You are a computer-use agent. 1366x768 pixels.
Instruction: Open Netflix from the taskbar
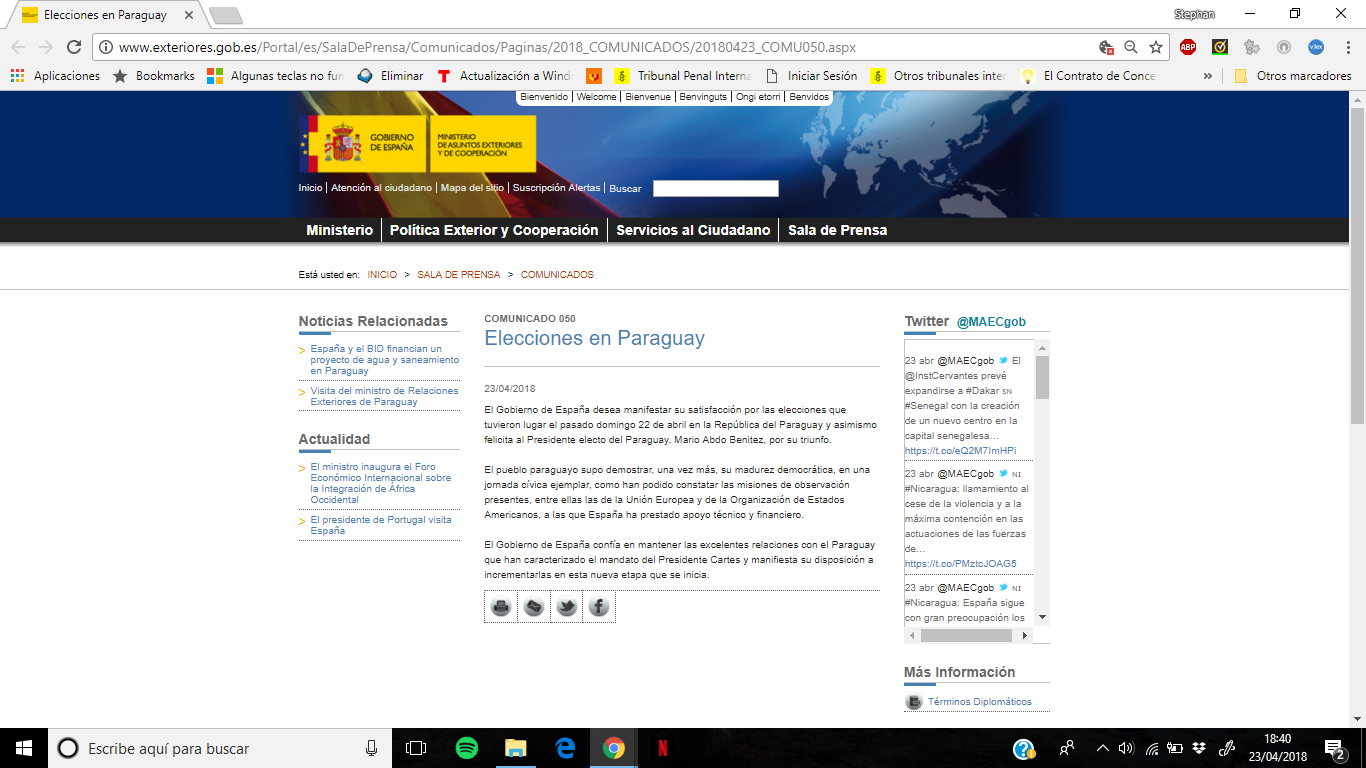point(662,748)
